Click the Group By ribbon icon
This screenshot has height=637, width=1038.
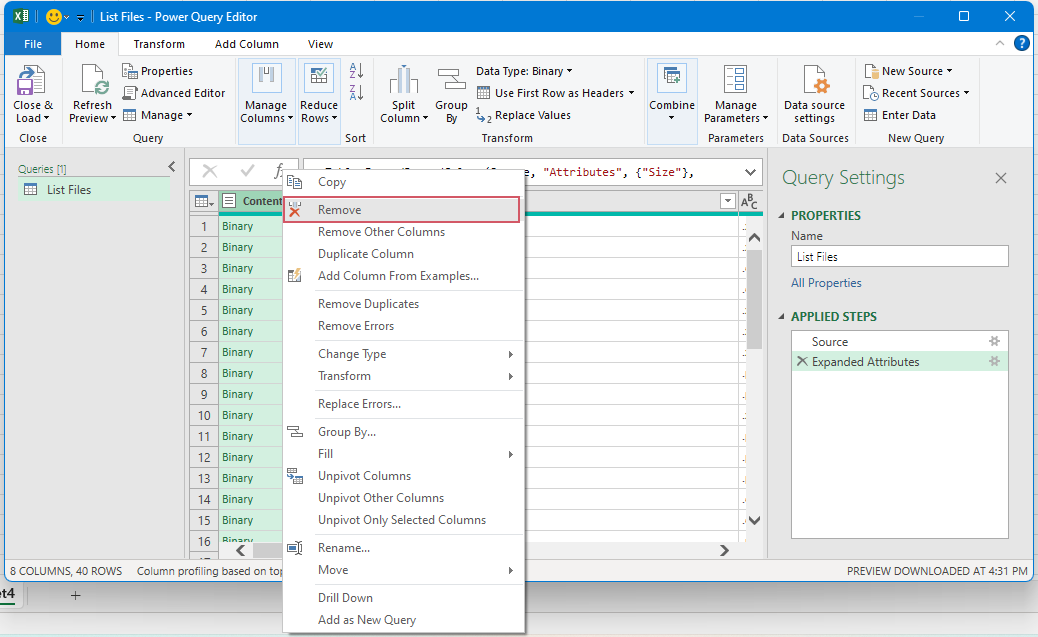point(451,80)
